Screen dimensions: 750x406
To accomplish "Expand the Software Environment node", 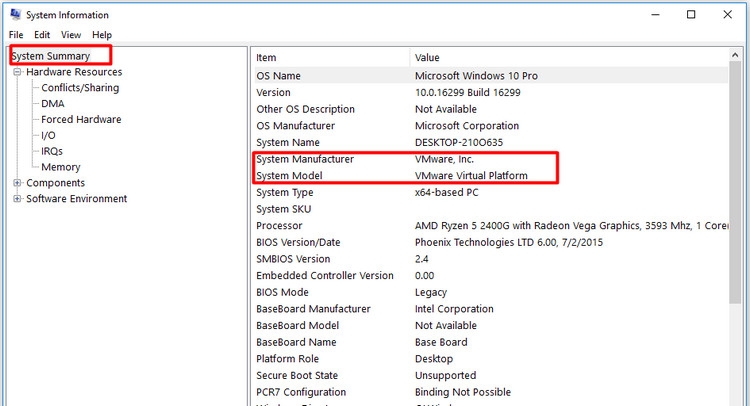I will click(x=17, y=199).
